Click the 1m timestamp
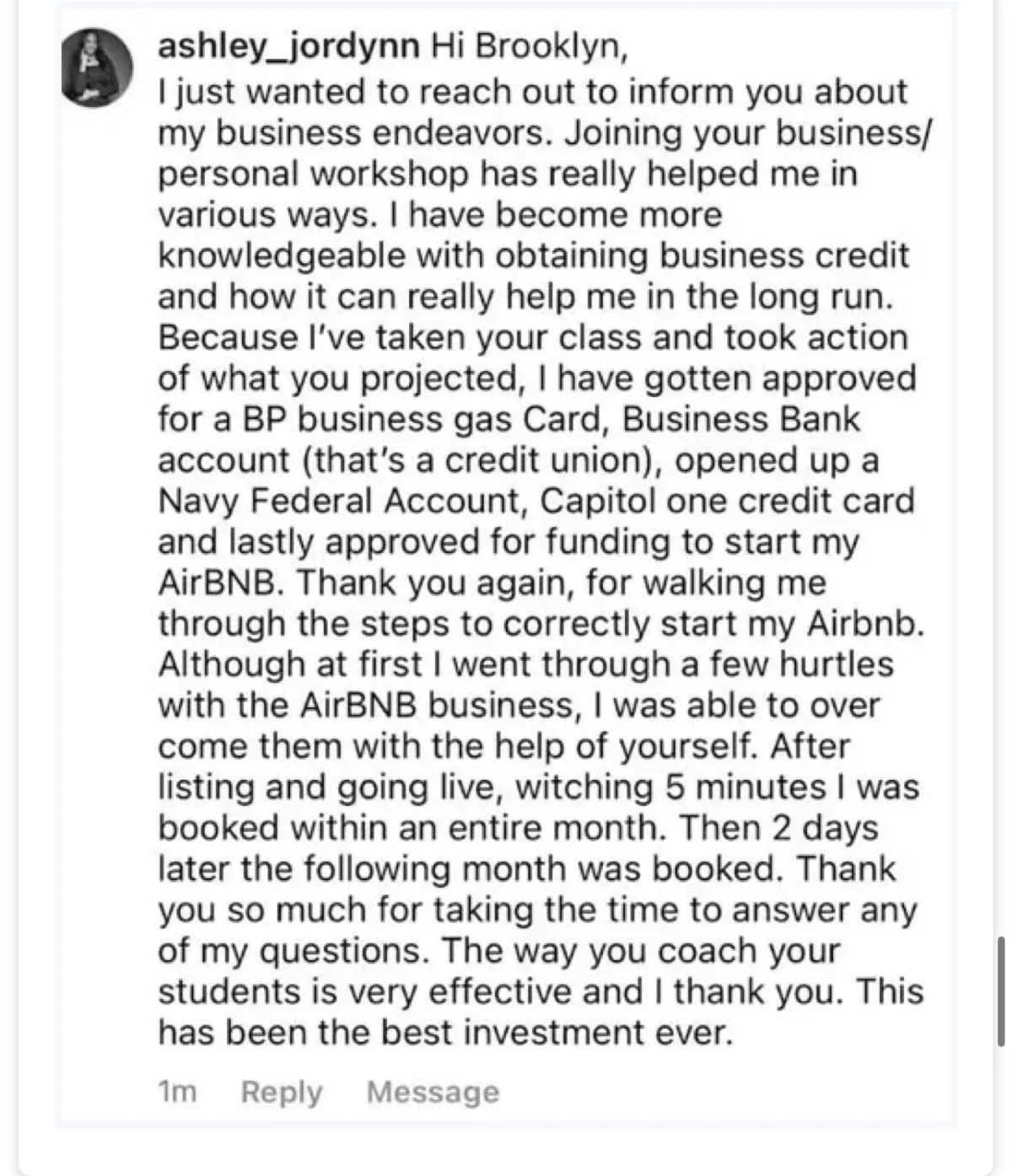This screenshot has width=1012, height=1176. [177, 1092]
